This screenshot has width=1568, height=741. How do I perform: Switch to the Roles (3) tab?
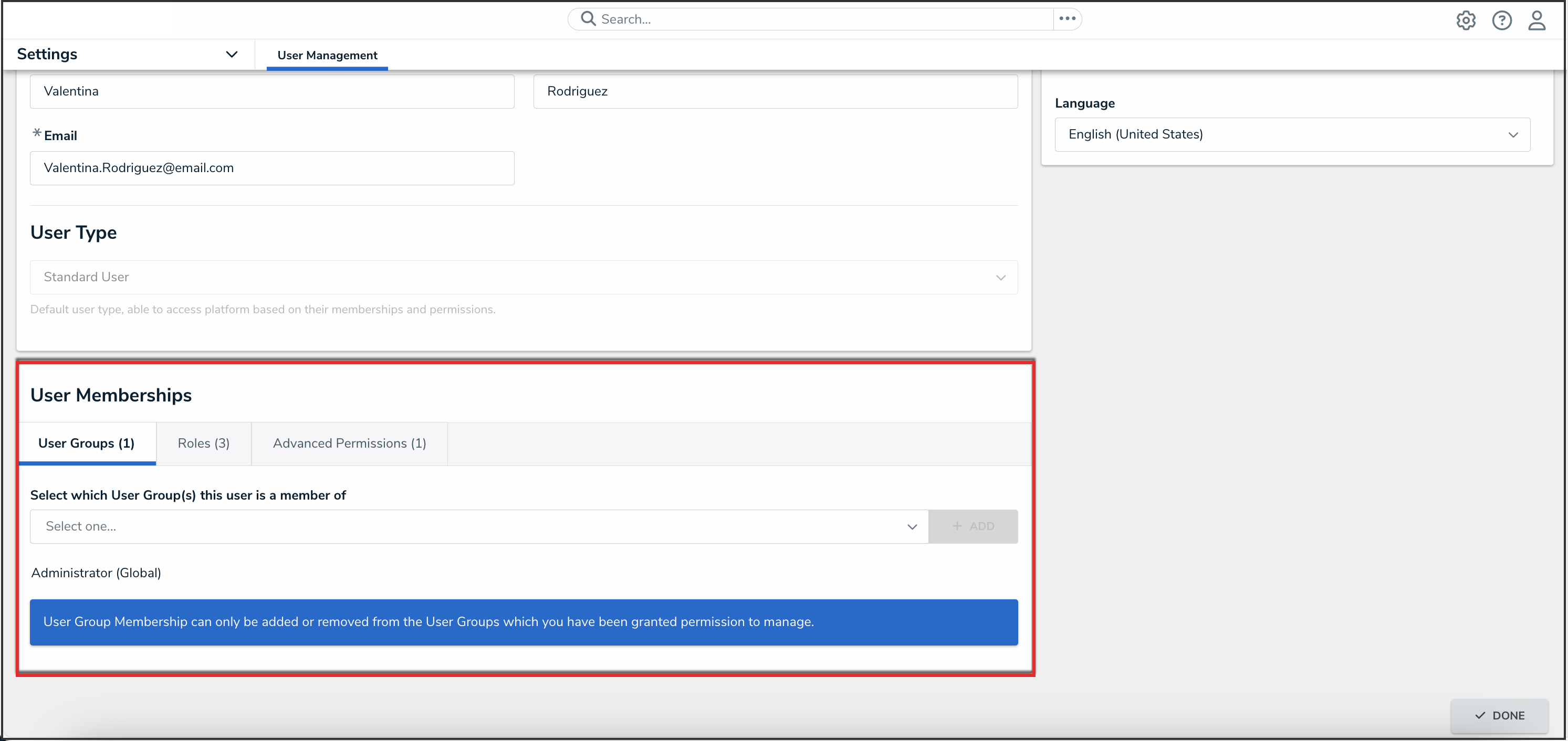(x=203, y=443)
